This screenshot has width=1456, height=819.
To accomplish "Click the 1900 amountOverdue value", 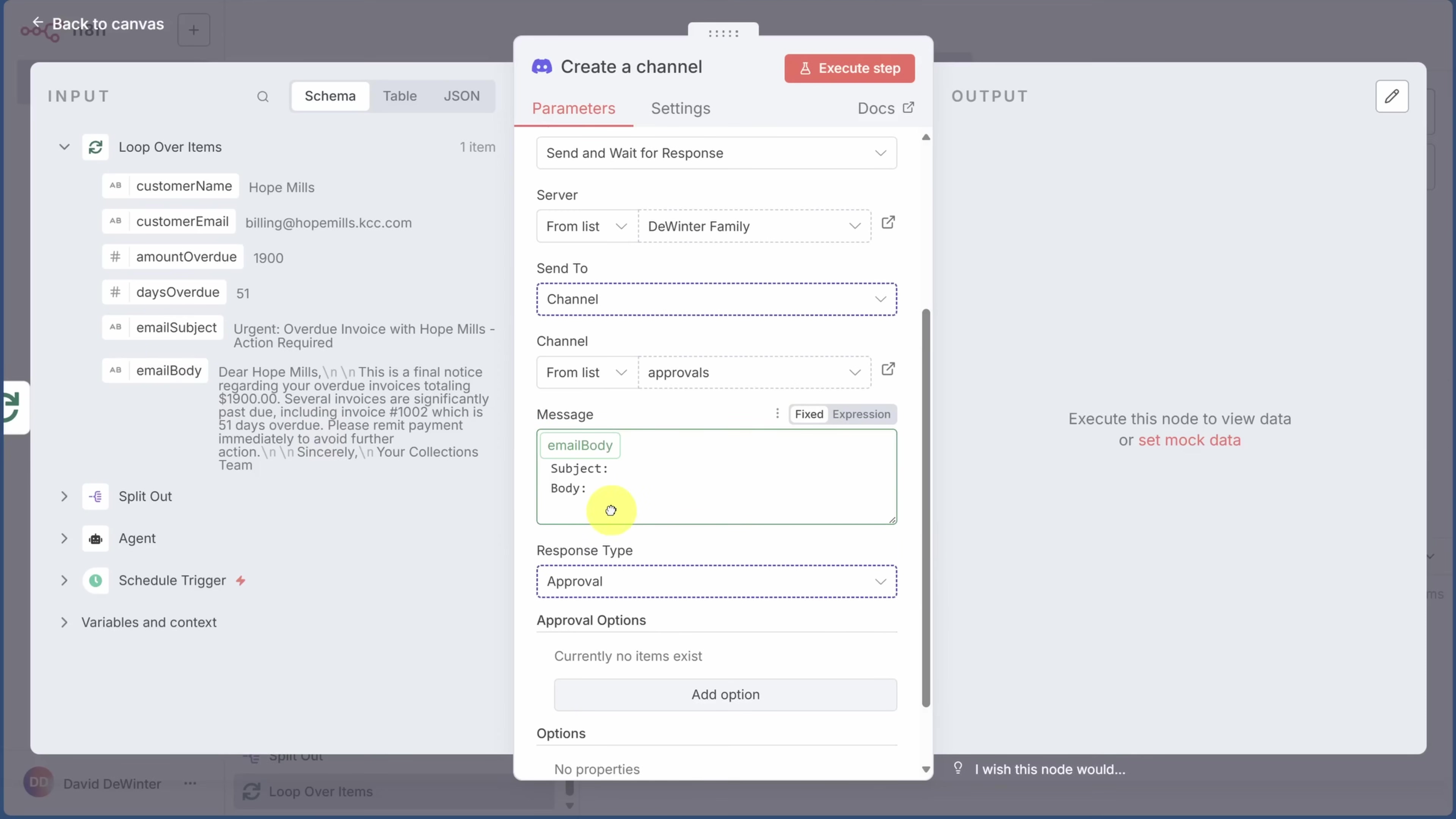I will click(x=268, y=258).
